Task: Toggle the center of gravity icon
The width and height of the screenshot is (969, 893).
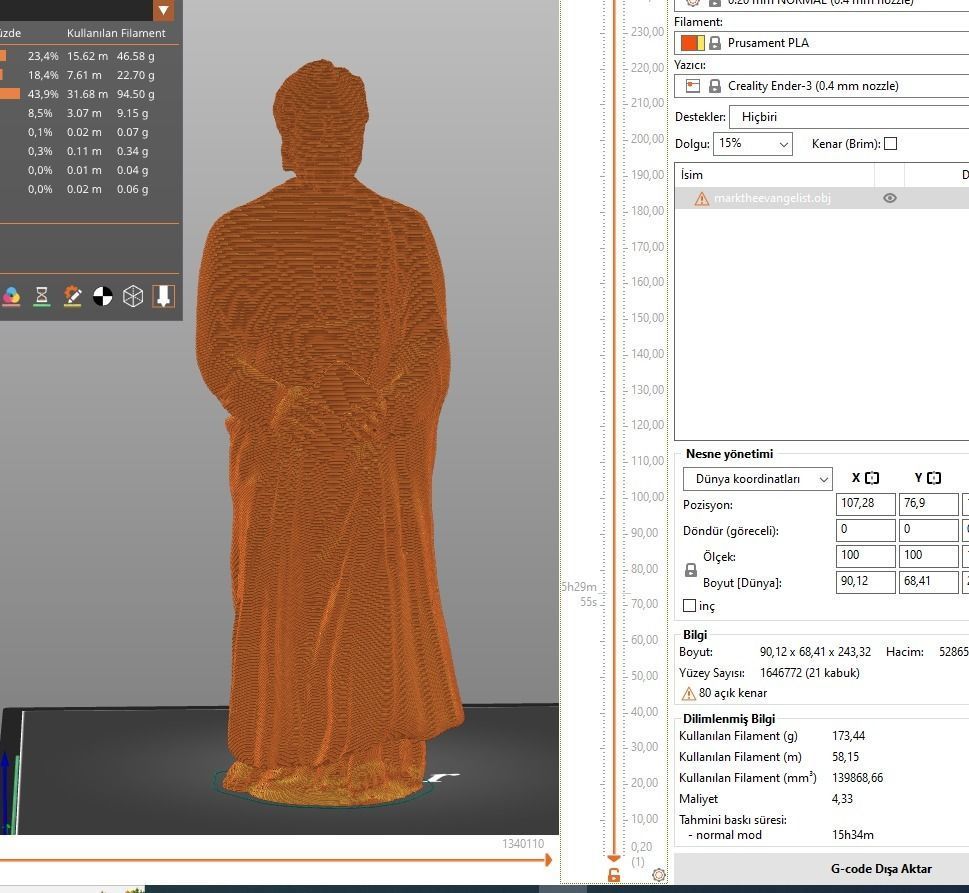Action: pyautogui.click(x=103, y=297)
